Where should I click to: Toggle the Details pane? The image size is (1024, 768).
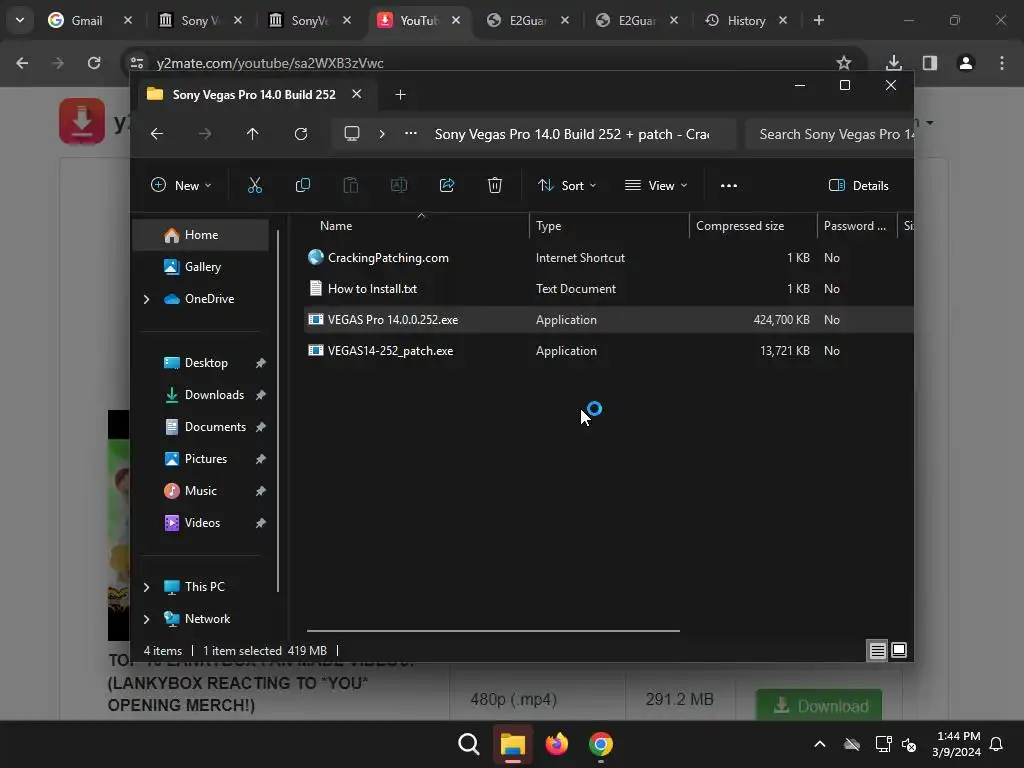tap(859, 185)
